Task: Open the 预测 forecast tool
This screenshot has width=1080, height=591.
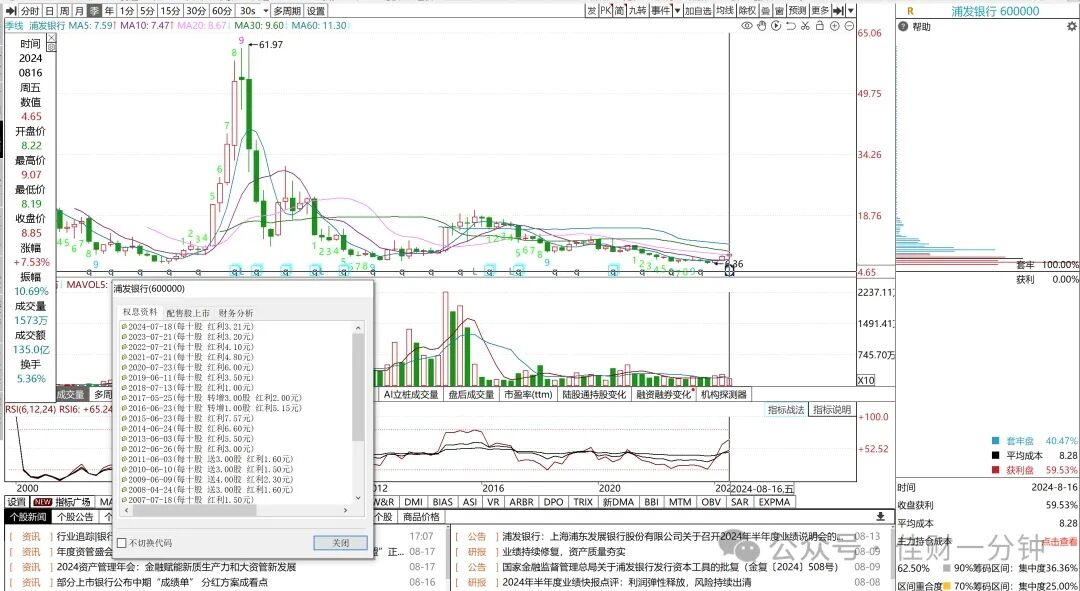Action: coord(797,11)
